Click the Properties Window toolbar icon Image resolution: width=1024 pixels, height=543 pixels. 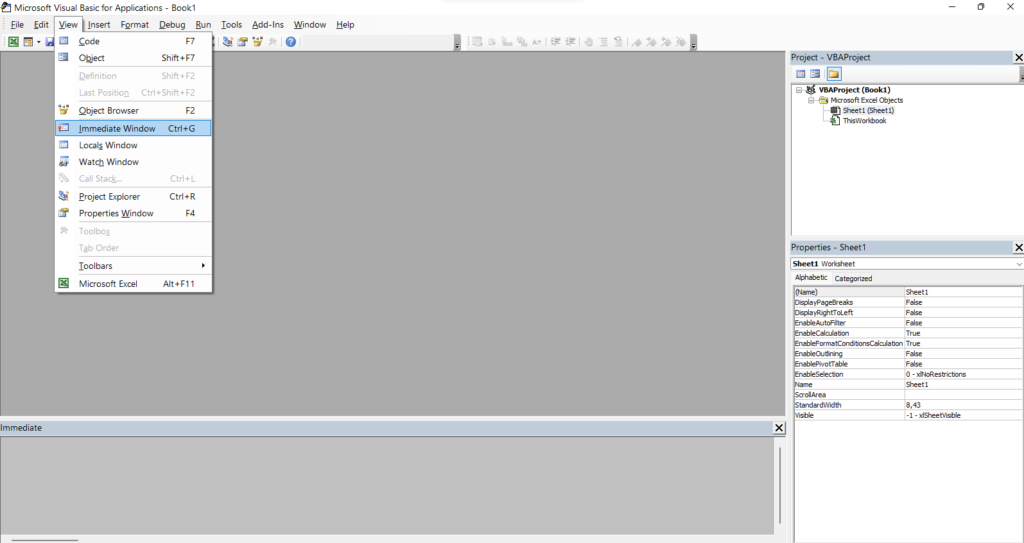242,42
